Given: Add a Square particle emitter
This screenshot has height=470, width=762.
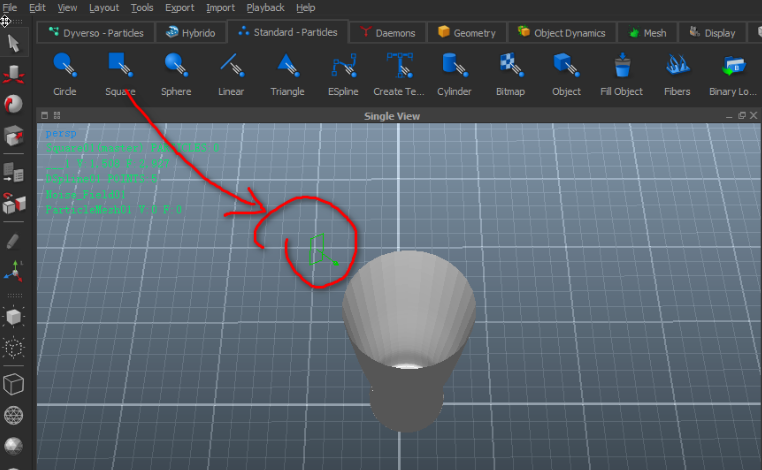Looking at the screenshot, I should pos(120,67).
